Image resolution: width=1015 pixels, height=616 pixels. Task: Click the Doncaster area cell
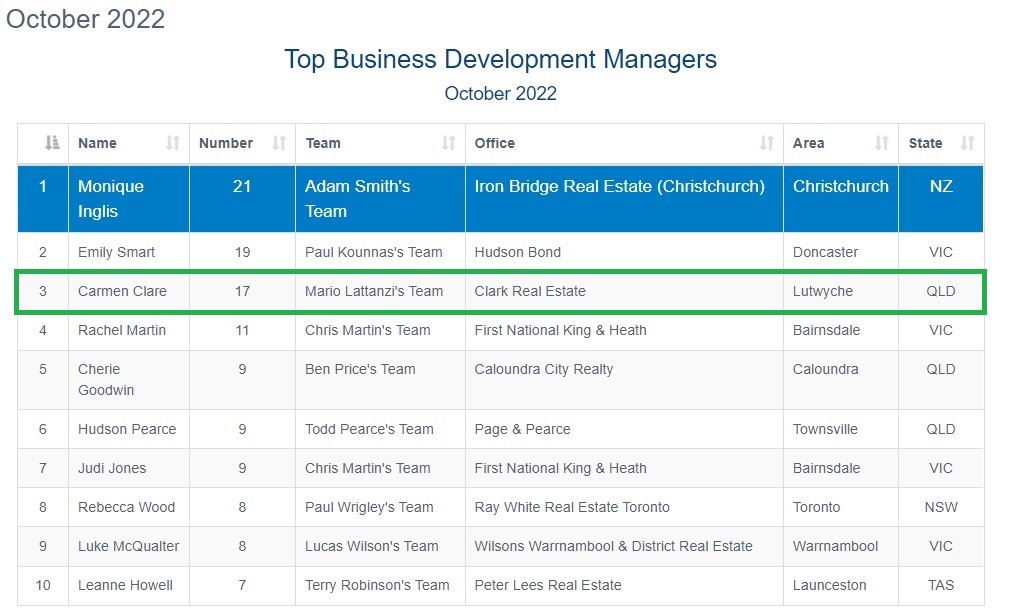tap(841, 252)
